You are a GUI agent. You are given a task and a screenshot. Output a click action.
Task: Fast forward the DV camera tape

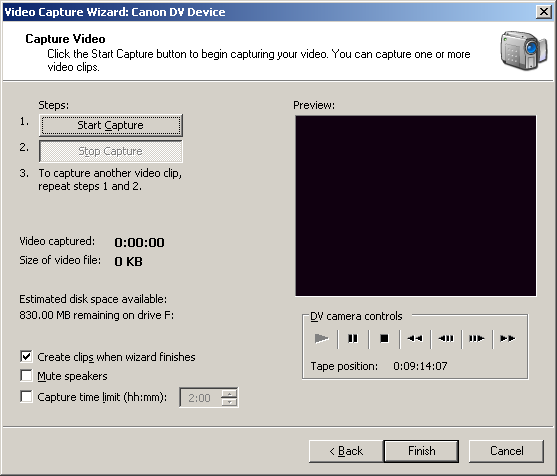(x=508, y=339)
